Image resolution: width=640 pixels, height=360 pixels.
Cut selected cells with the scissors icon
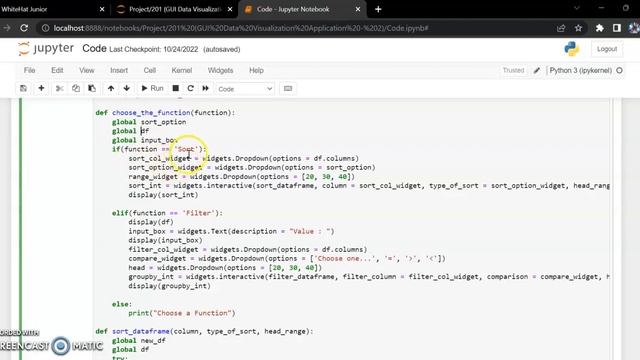[60, 88]
